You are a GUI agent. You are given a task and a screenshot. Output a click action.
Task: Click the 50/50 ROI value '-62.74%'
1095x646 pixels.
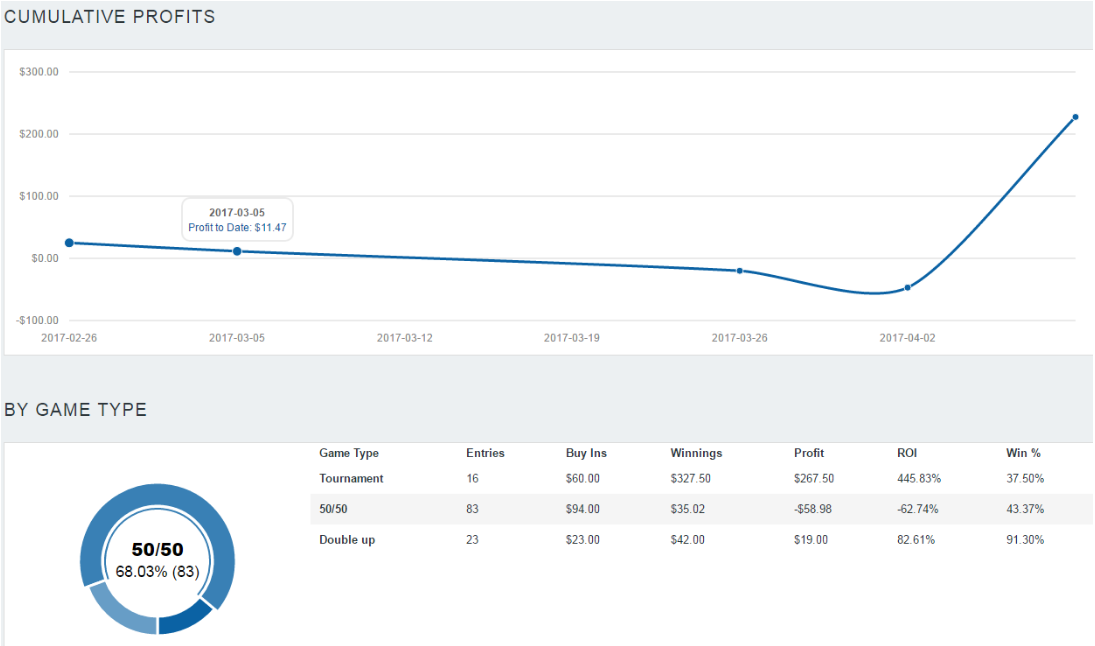click(918, 509)
